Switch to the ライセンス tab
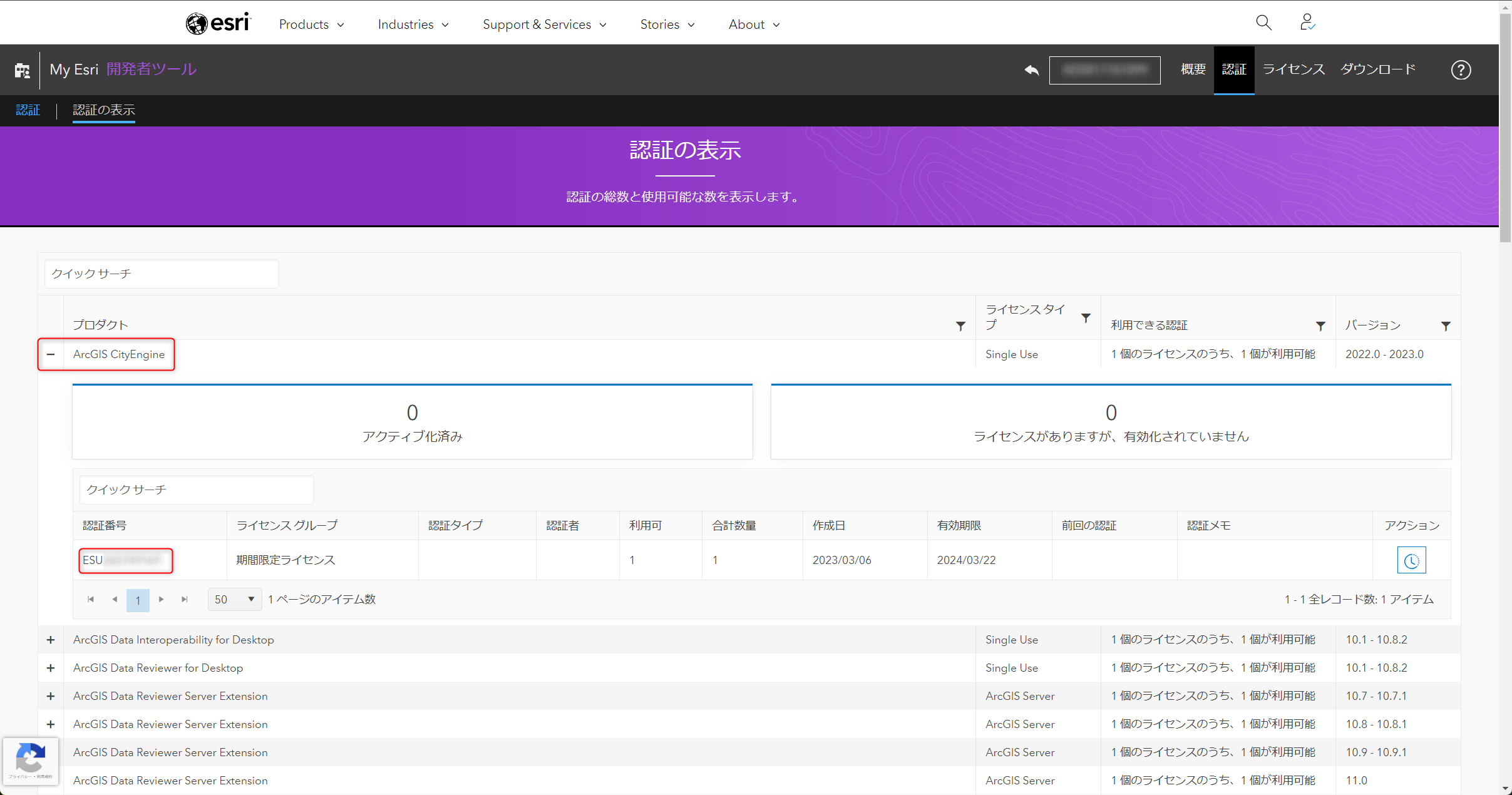The width and height of the screenshot is (1512, 795). tap(1293, 69)
